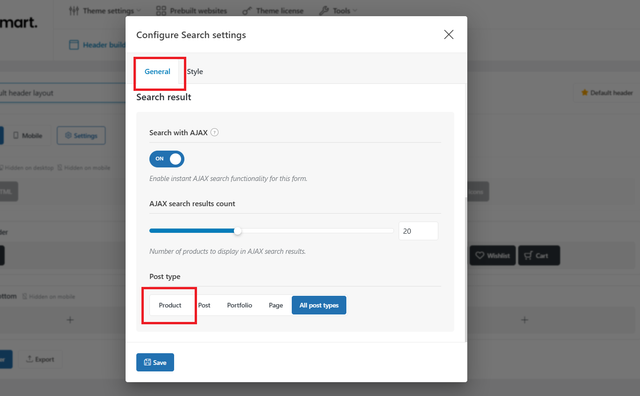Click the shopping cart icon

[529, 256]
